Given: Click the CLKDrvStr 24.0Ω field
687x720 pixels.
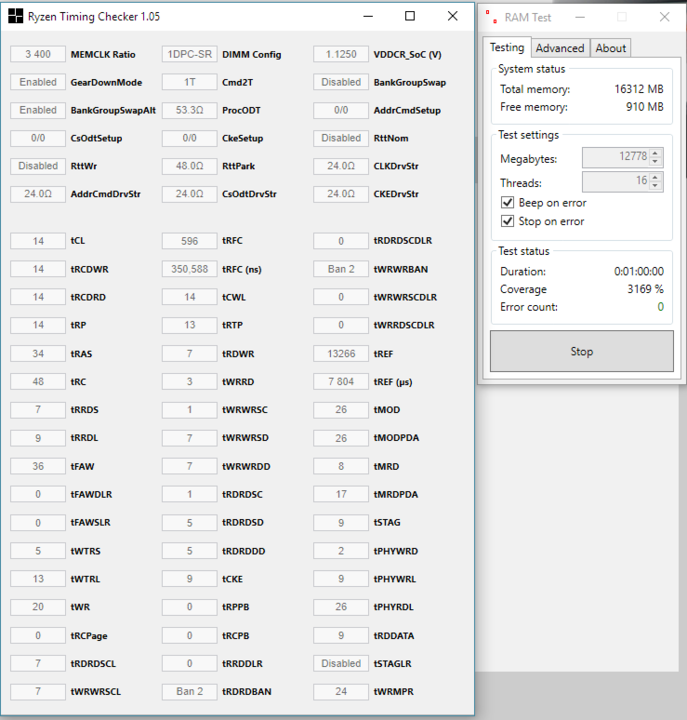Looking at the screenshot, I should (341, 166).
